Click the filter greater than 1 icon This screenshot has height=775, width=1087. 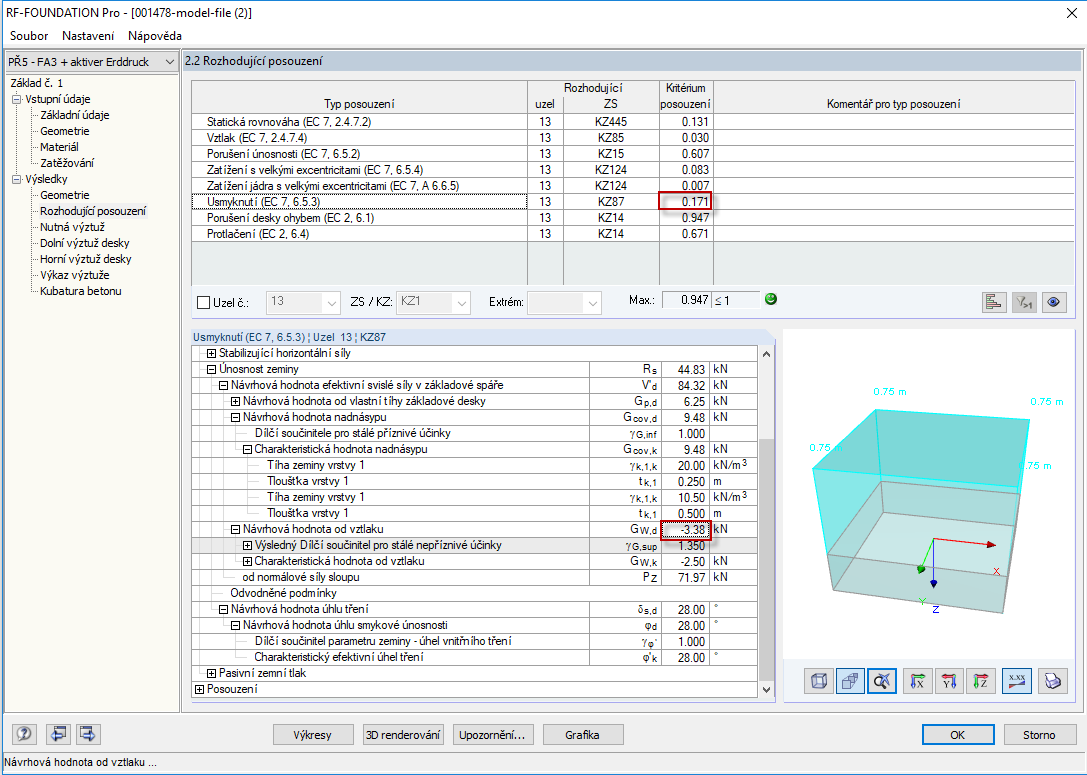point(1024,302)
